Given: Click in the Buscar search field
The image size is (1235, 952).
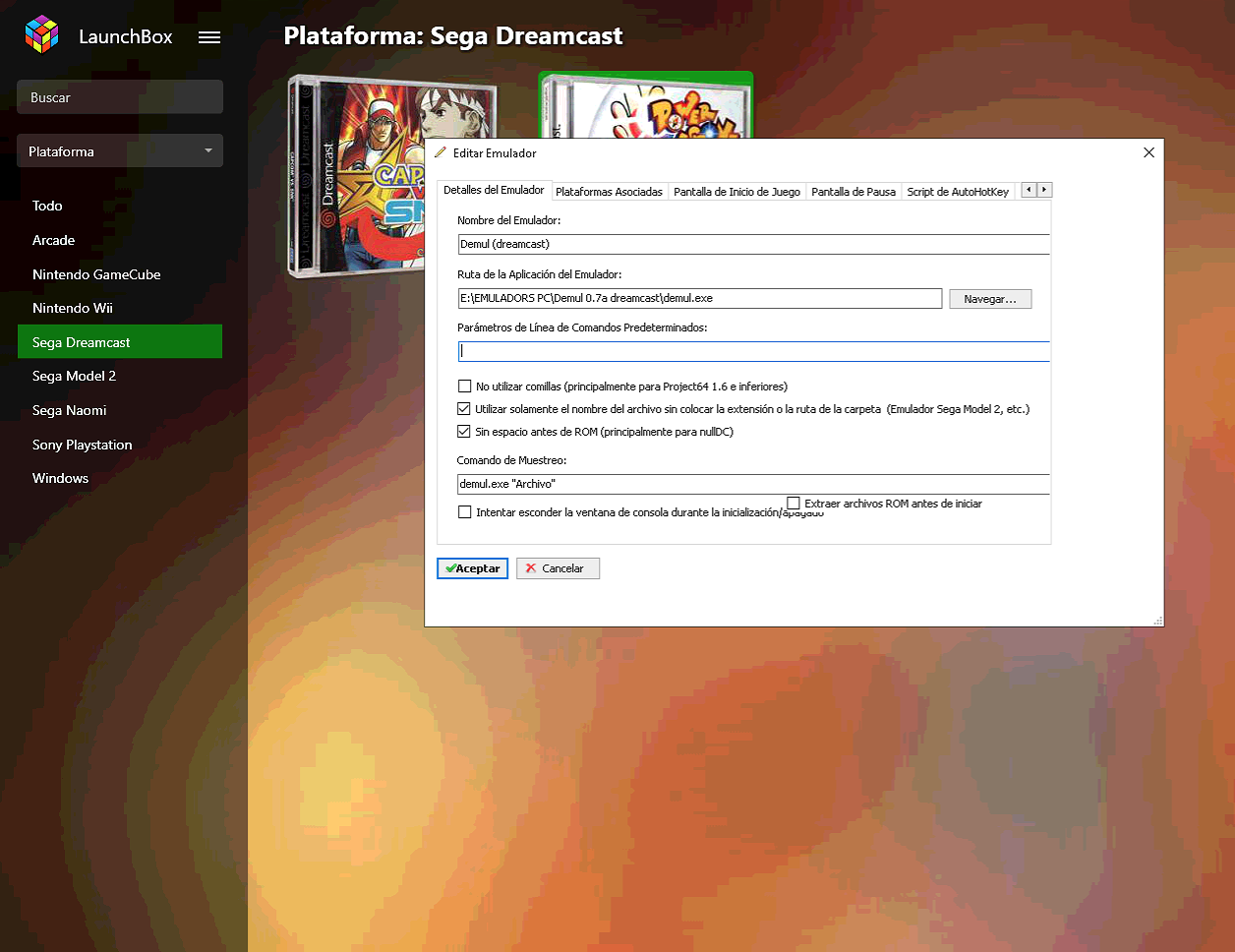Looking at the screenshot, I should click(x=120, y=97).
